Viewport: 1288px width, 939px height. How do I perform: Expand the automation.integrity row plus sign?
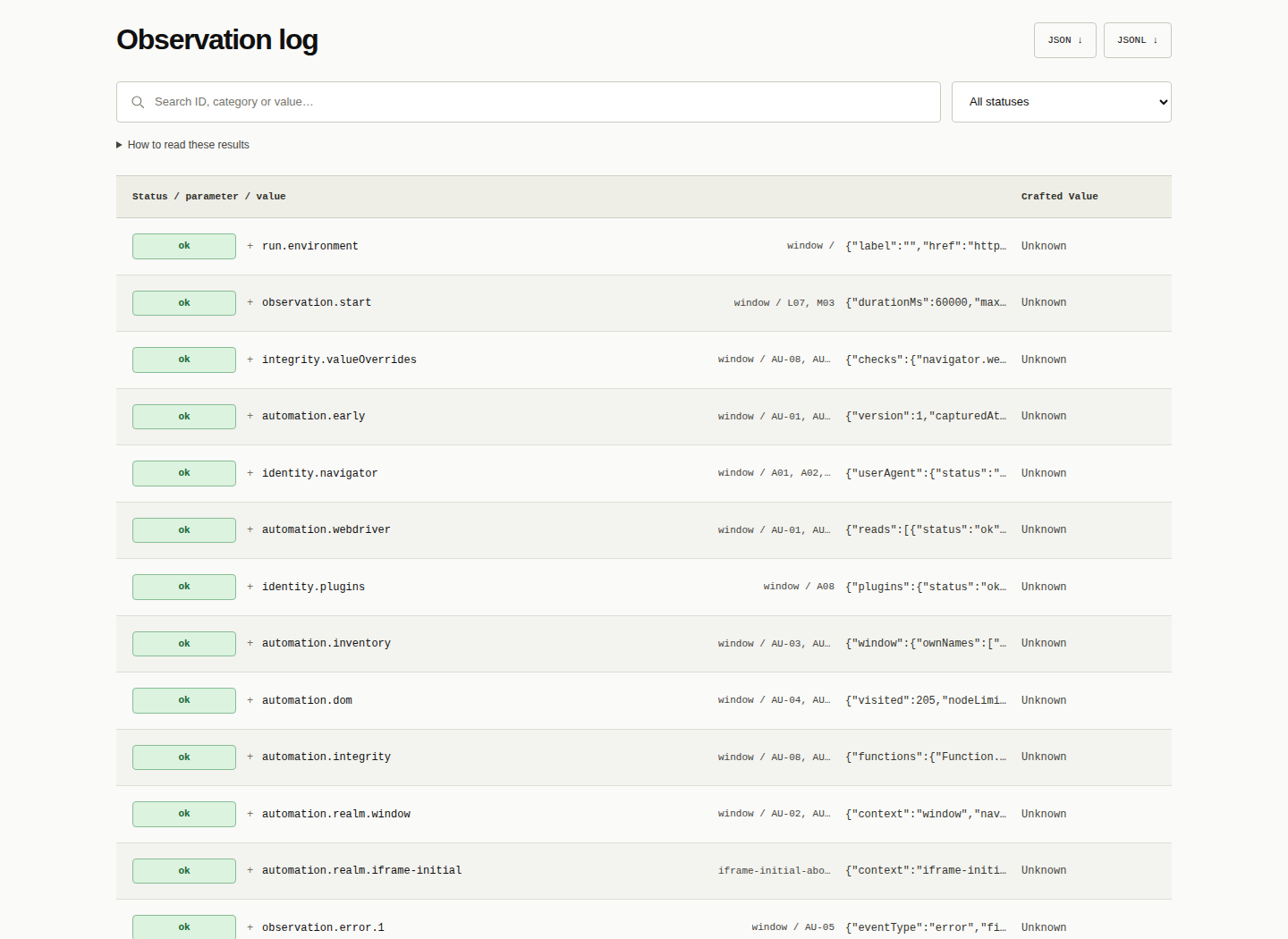click(x=250, y=757)
